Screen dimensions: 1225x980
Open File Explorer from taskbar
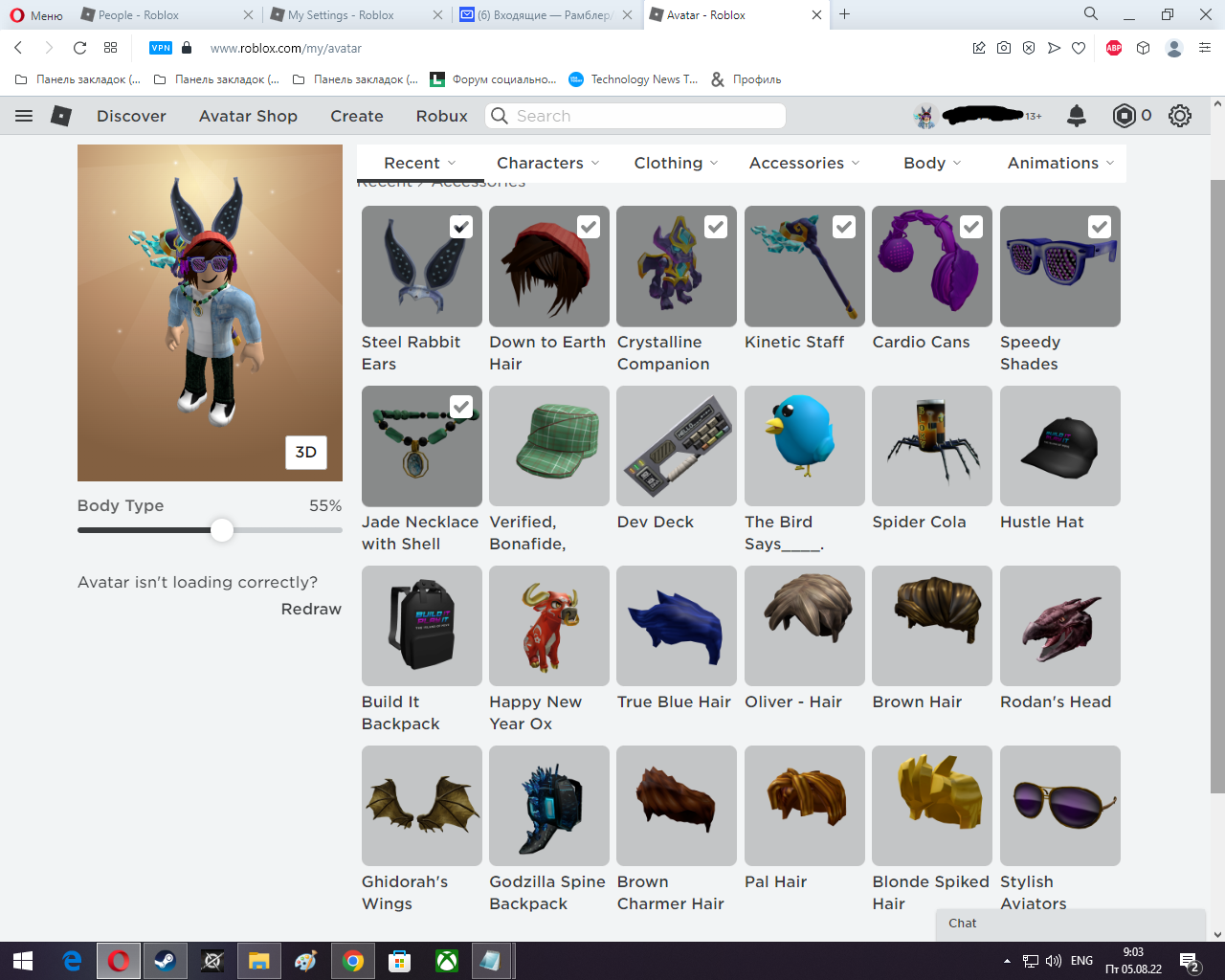pos(258,961)
